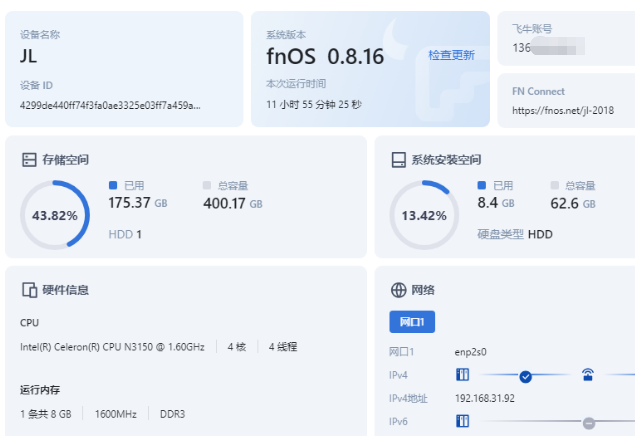
Task: Click the IPv4 network port icon
Action: [462, 374]
